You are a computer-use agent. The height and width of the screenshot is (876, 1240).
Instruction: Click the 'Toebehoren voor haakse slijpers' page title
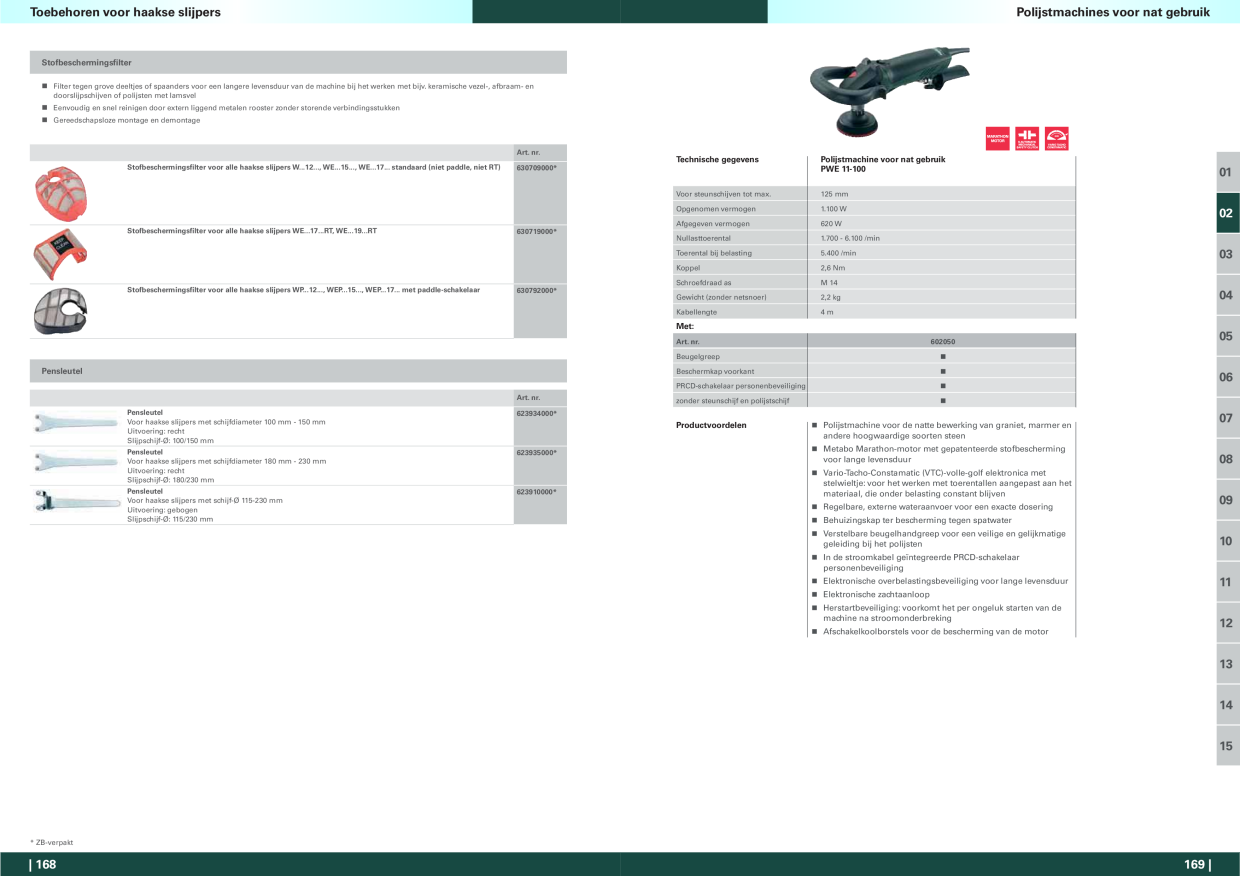point(126,12)
